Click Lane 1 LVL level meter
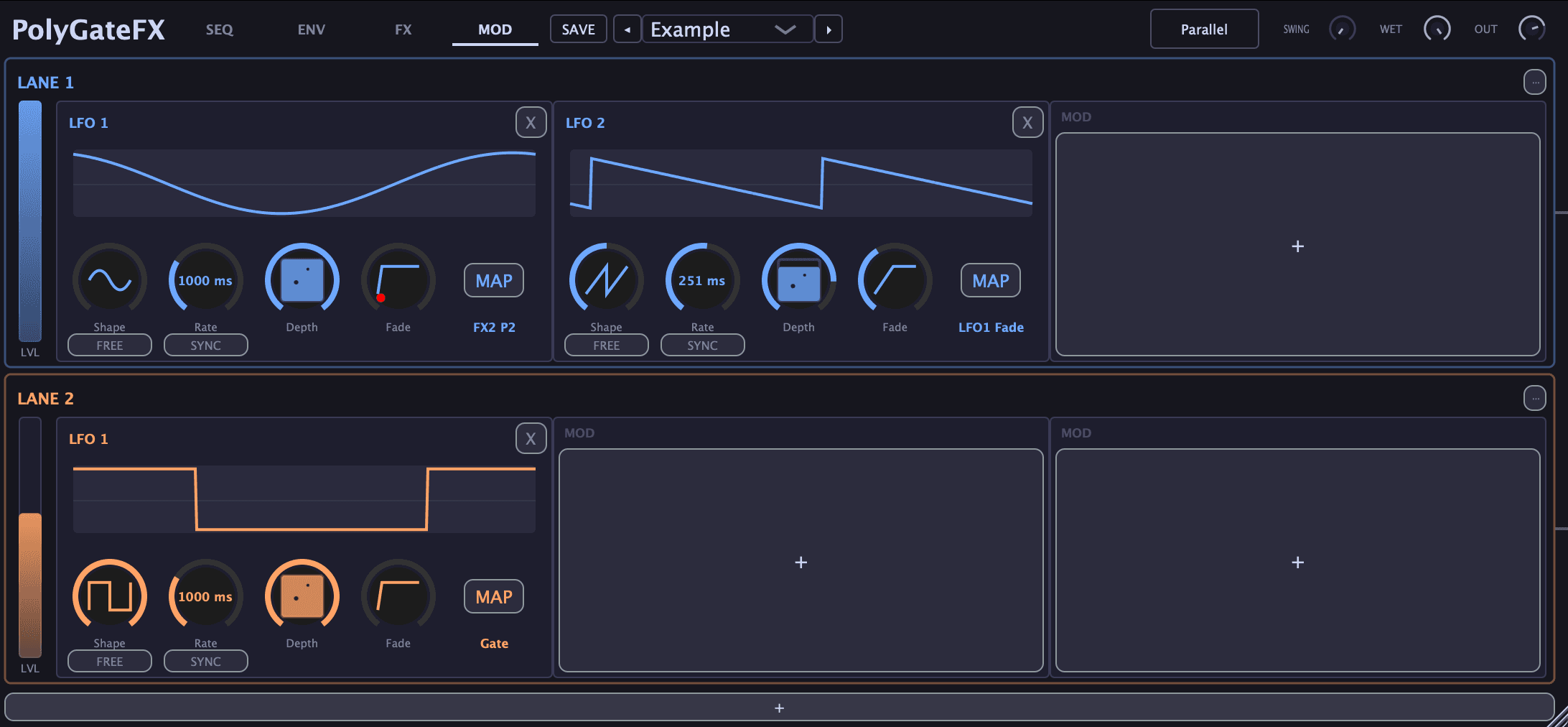 click(30, 221)
